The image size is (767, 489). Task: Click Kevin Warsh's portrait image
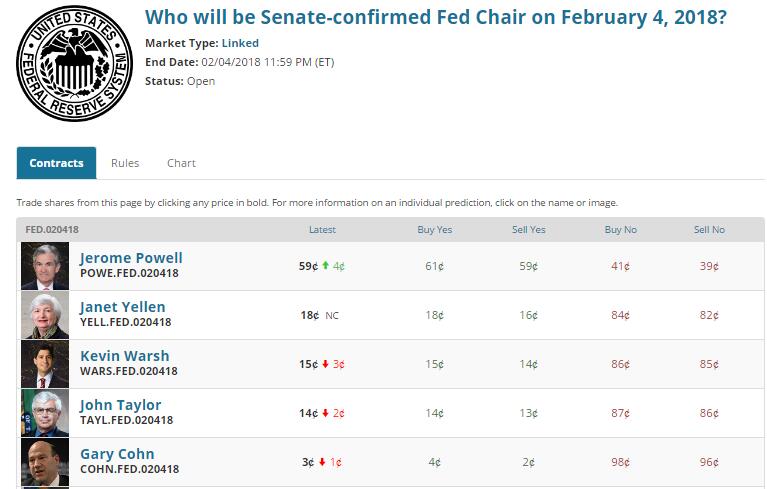[45, 364]
